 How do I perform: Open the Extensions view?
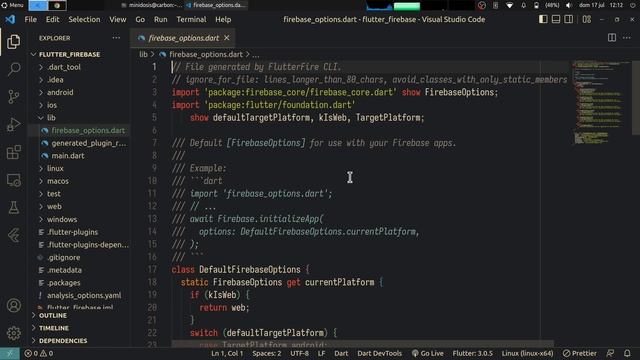pyautogui.click(x=13, y=152)
